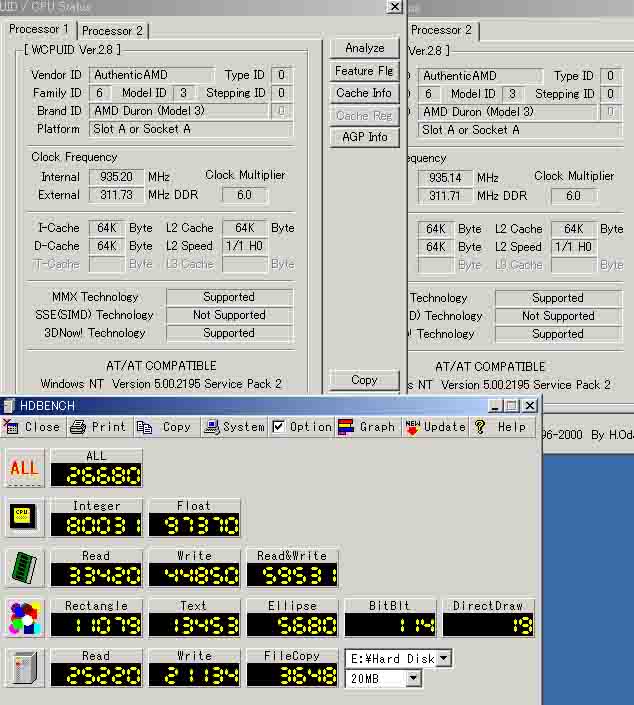Image resolution: width=634 pixels, height=705 pixels.
Task: Click the 935.14 frequency field in right window
Action: click(x=445, y=178)
